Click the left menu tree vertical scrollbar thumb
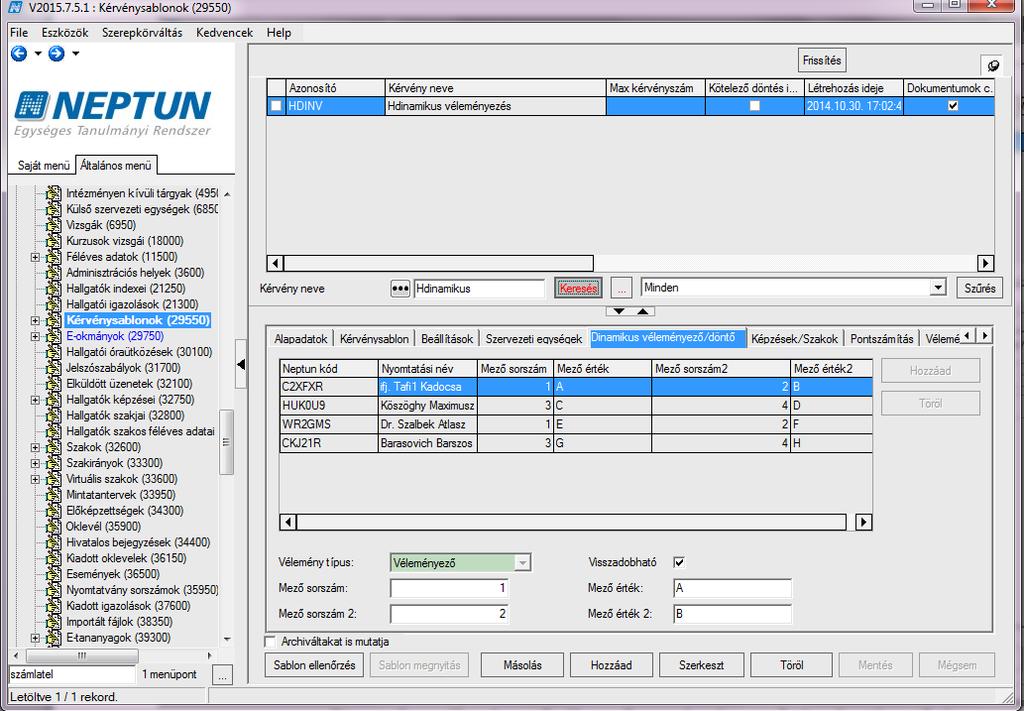The width and height of the screenshot is (1024, 711). (226, 443)
